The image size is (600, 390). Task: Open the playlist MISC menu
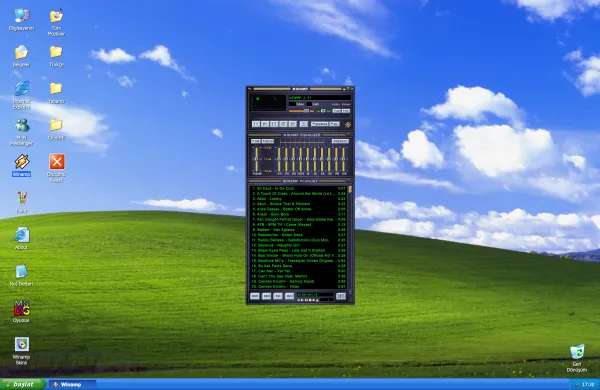(289, 296)
